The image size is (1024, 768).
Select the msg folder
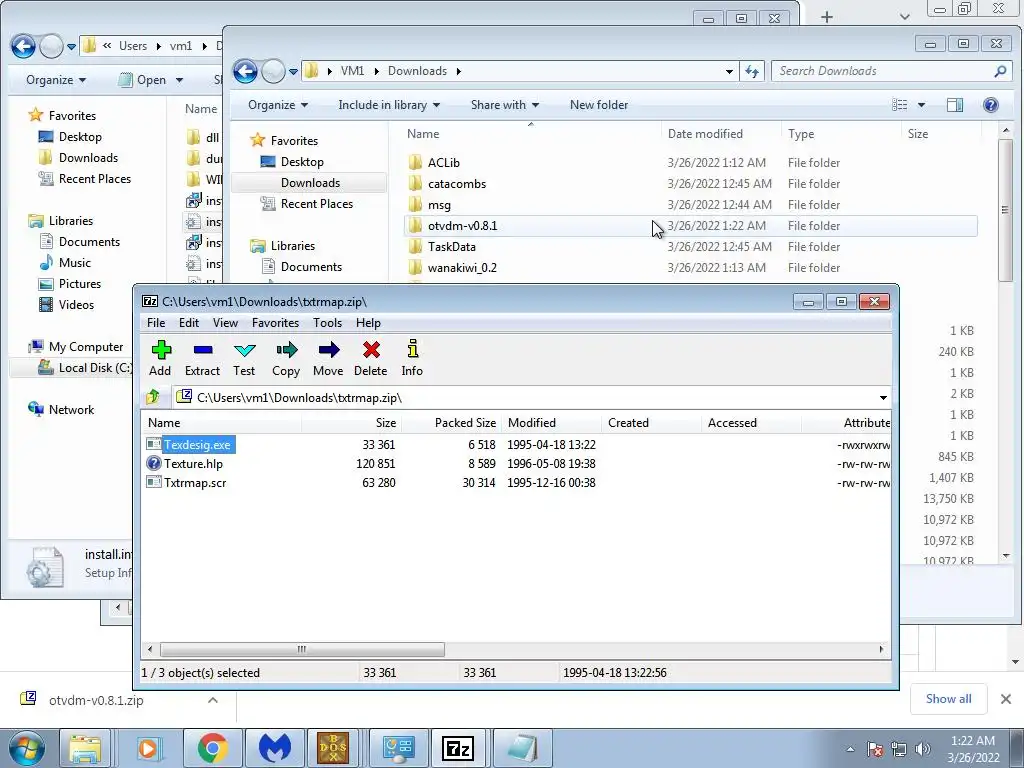(x=439, y=205)
